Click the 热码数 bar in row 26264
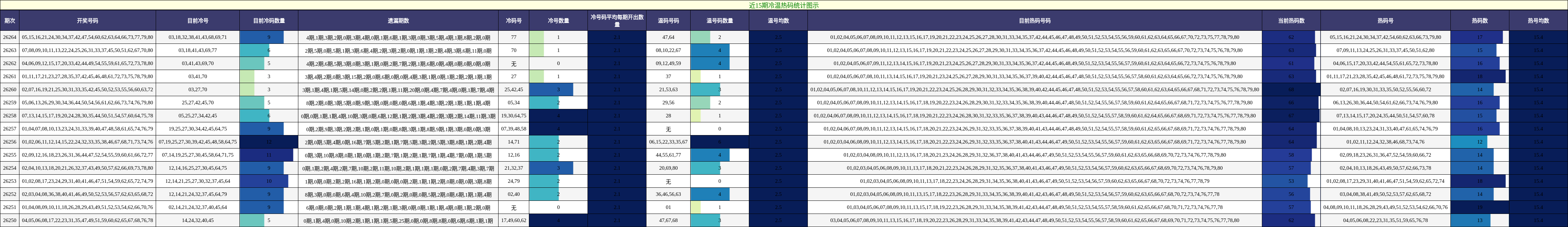 pos(1480,37)
